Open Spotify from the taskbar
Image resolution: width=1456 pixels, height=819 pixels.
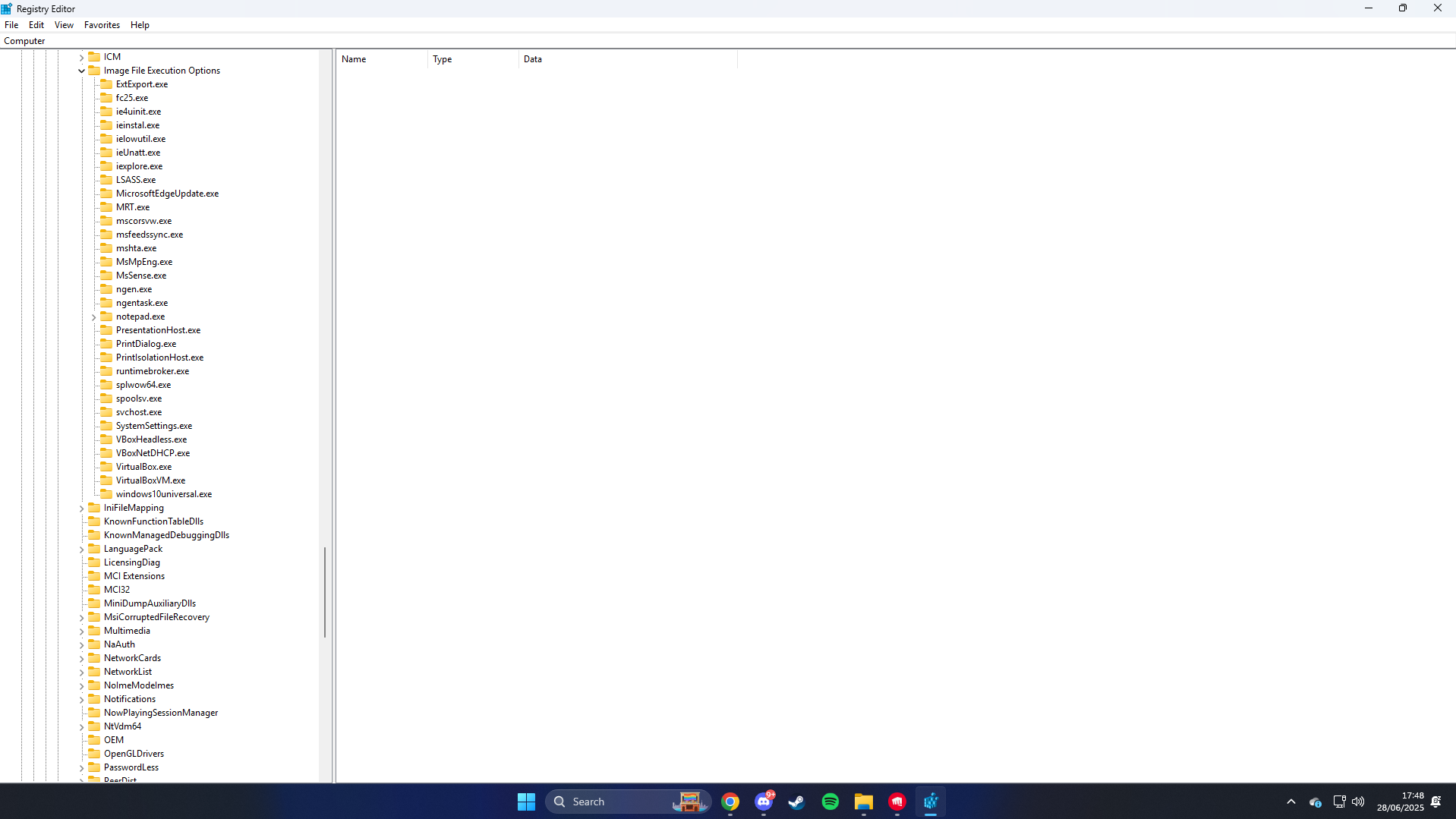click(x=830, y=802)
